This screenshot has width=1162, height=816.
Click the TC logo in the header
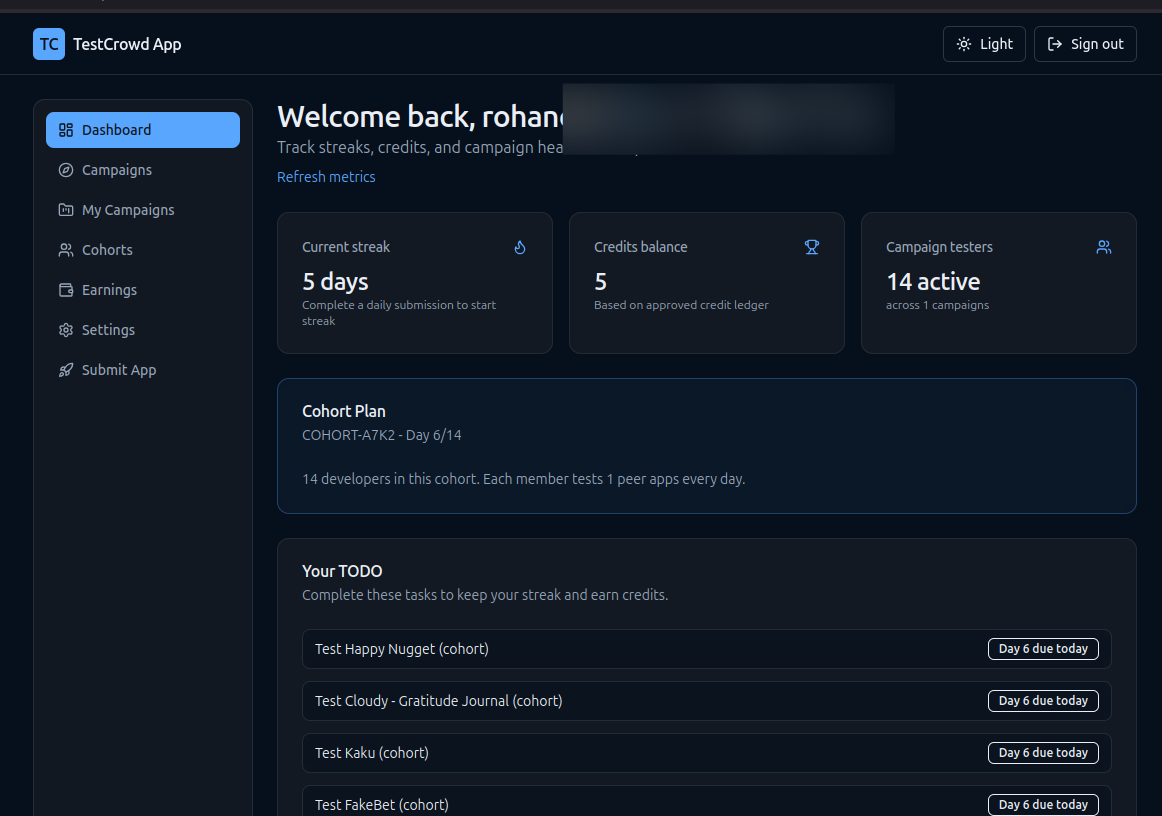click(x=48, y=44)
